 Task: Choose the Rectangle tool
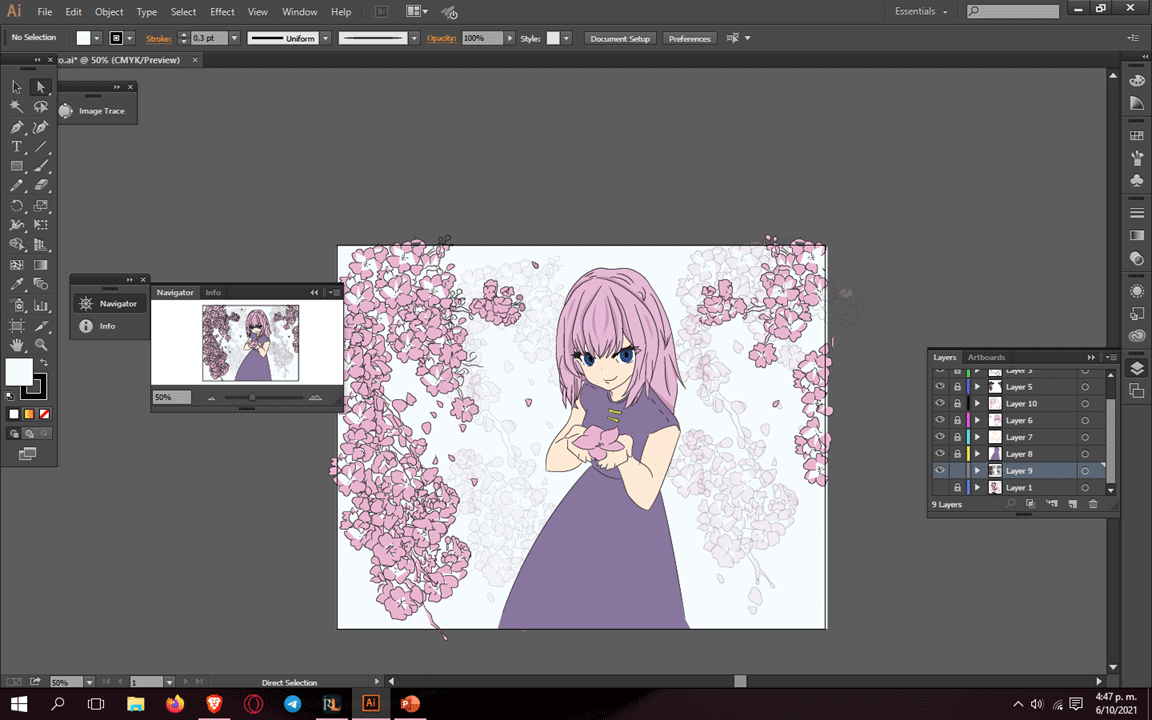tap(16, 167)
